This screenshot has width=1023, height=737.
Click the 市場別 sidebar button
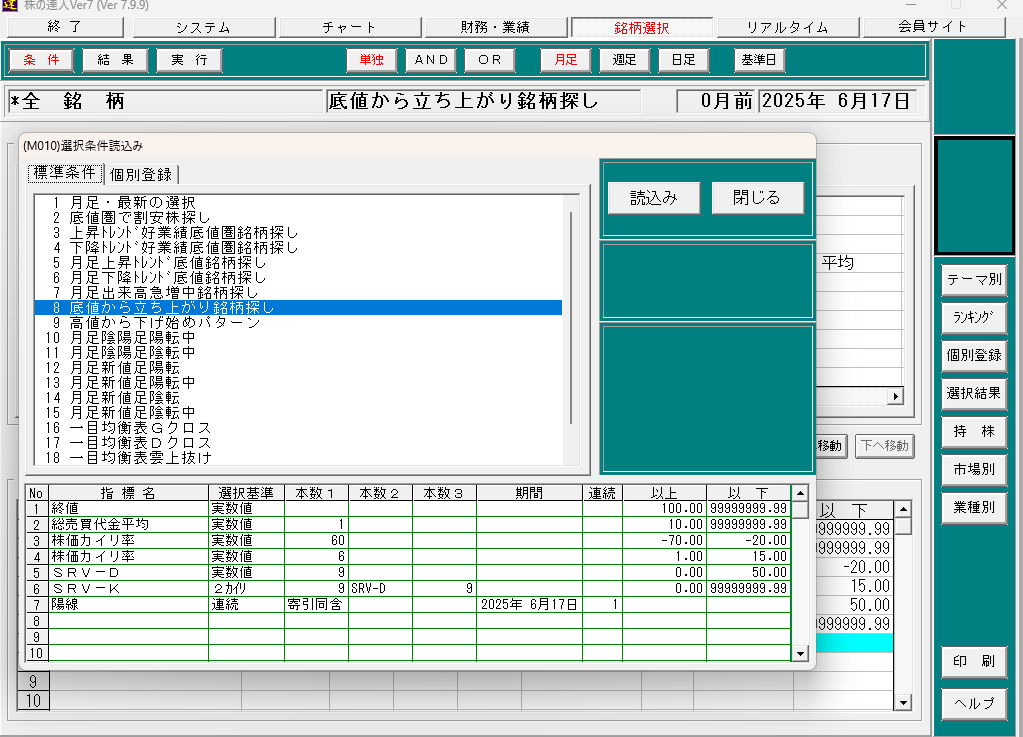974,470
